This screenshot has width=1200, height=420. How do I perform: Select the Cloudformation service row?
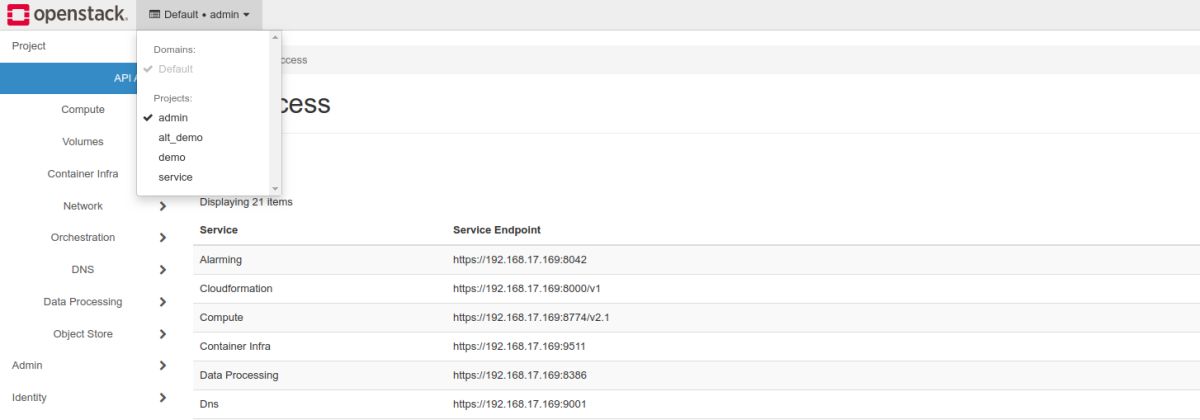click(x=696, y=289)
